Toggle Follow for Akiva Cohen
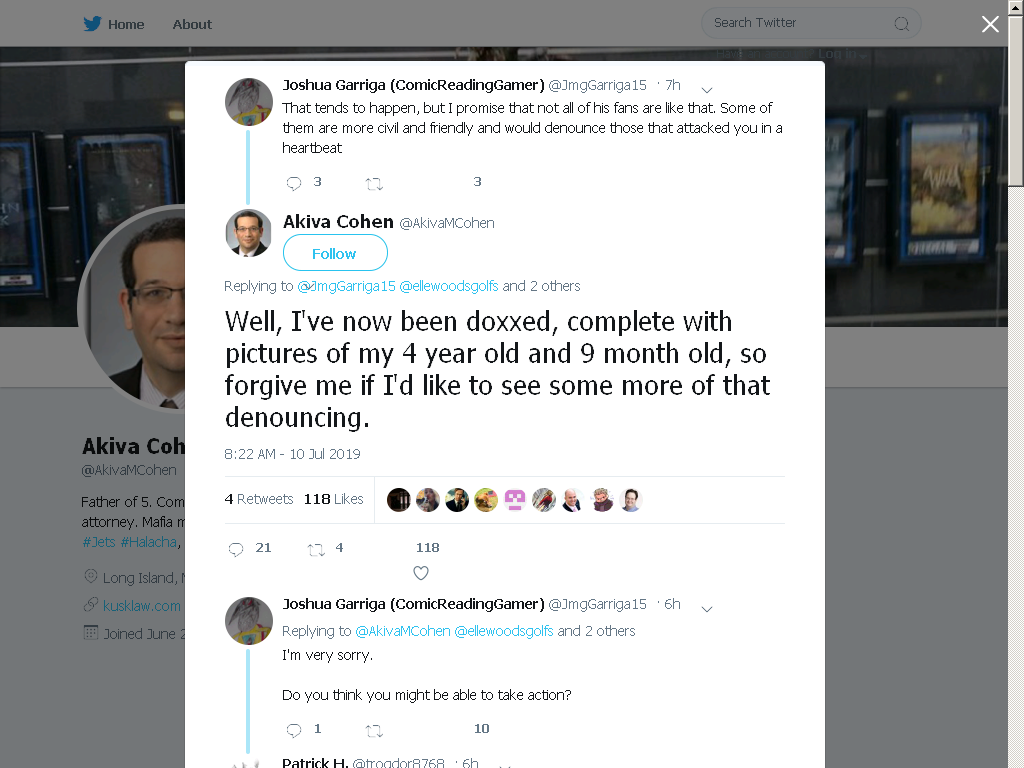 335,253
